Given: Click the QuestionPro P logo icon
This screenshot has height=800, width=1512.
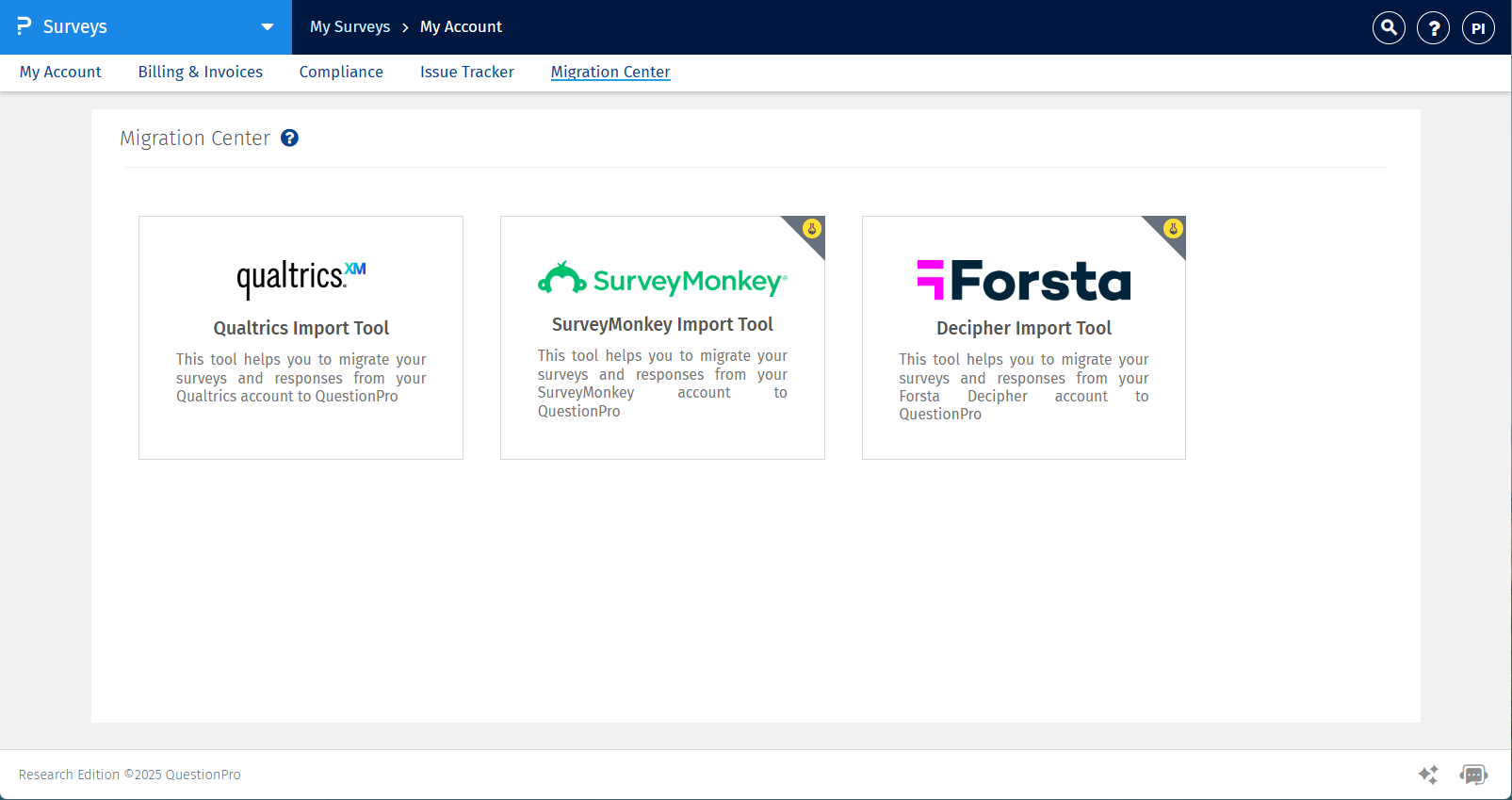Looking at the screenshot, I should [x=24, y=26].
